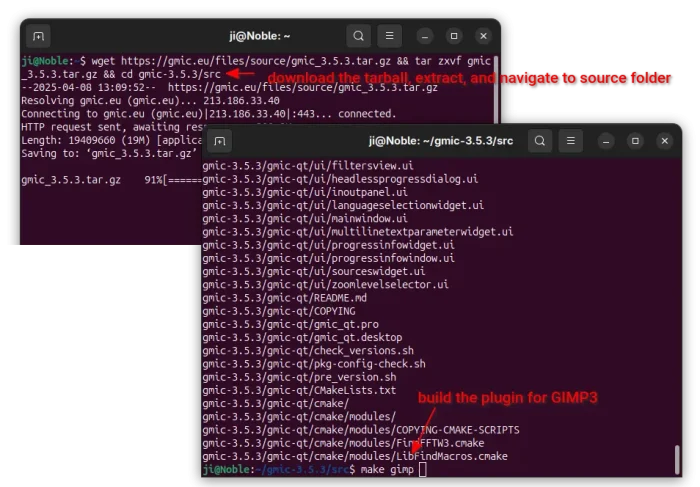Click the line ending 'mainwindow.ui'
Viewport: 700px width, 487px height.
305,219
